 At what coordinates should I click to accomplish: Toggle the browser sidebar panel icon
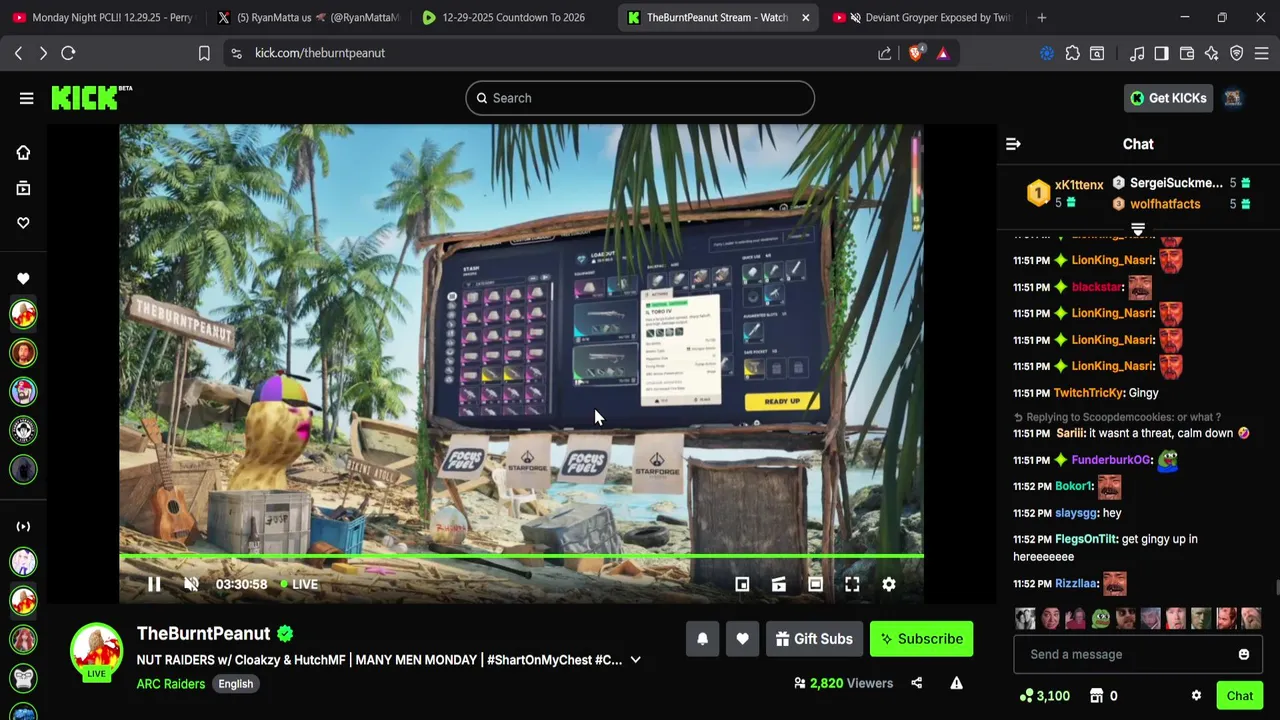(1162, 53)
